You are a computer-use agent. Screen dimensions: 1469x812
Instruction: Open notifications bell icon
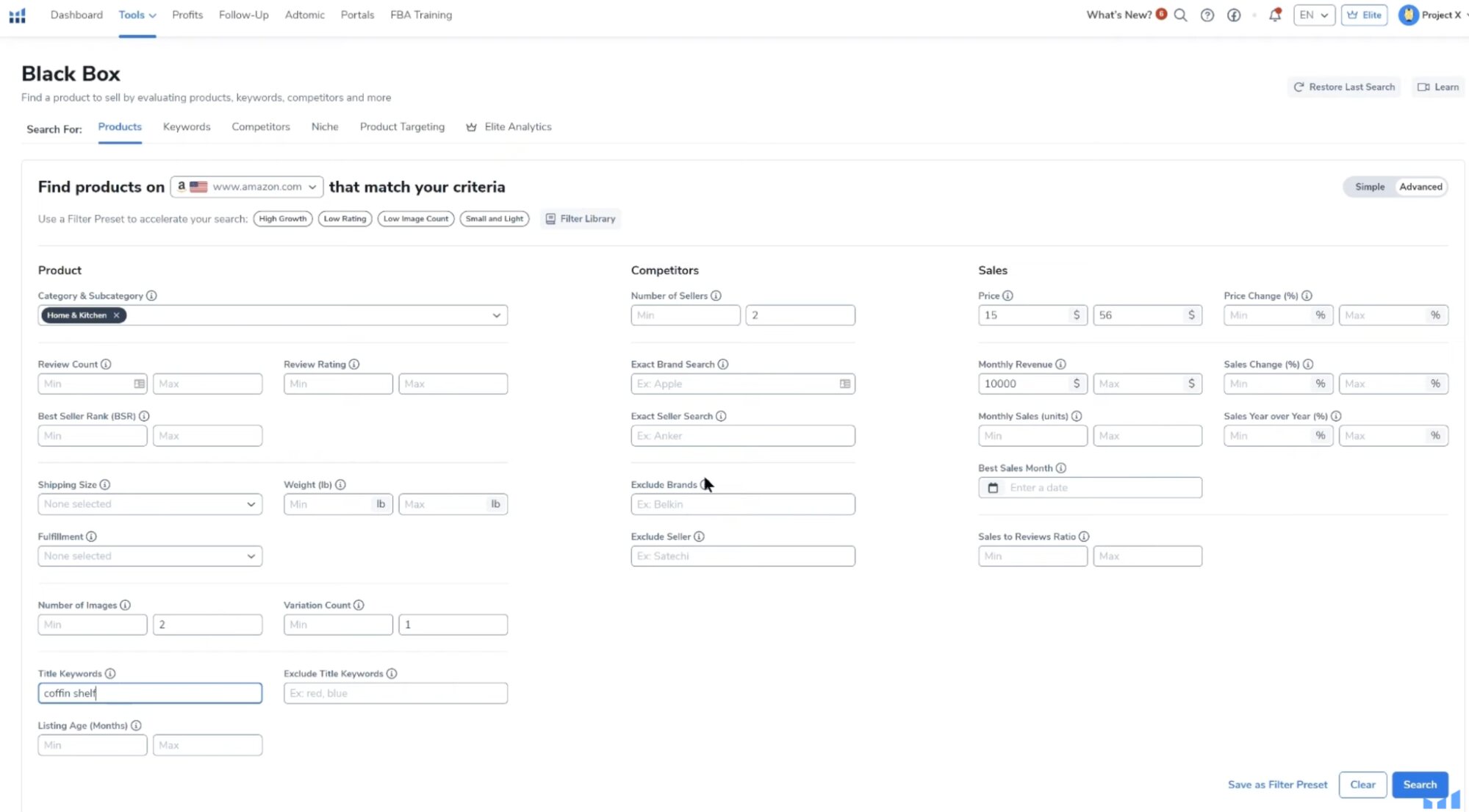(x=1275, y=15)
